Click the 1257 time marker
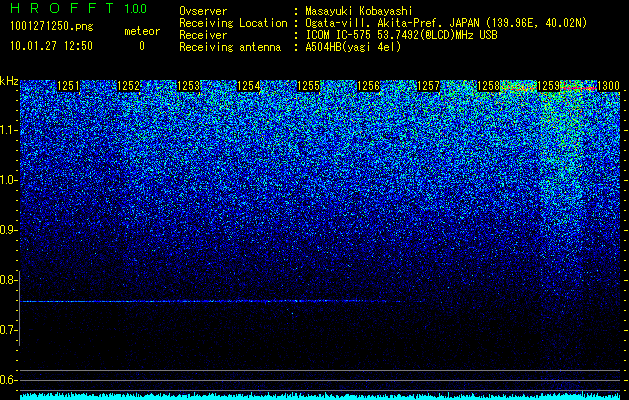 coord(428,86)
